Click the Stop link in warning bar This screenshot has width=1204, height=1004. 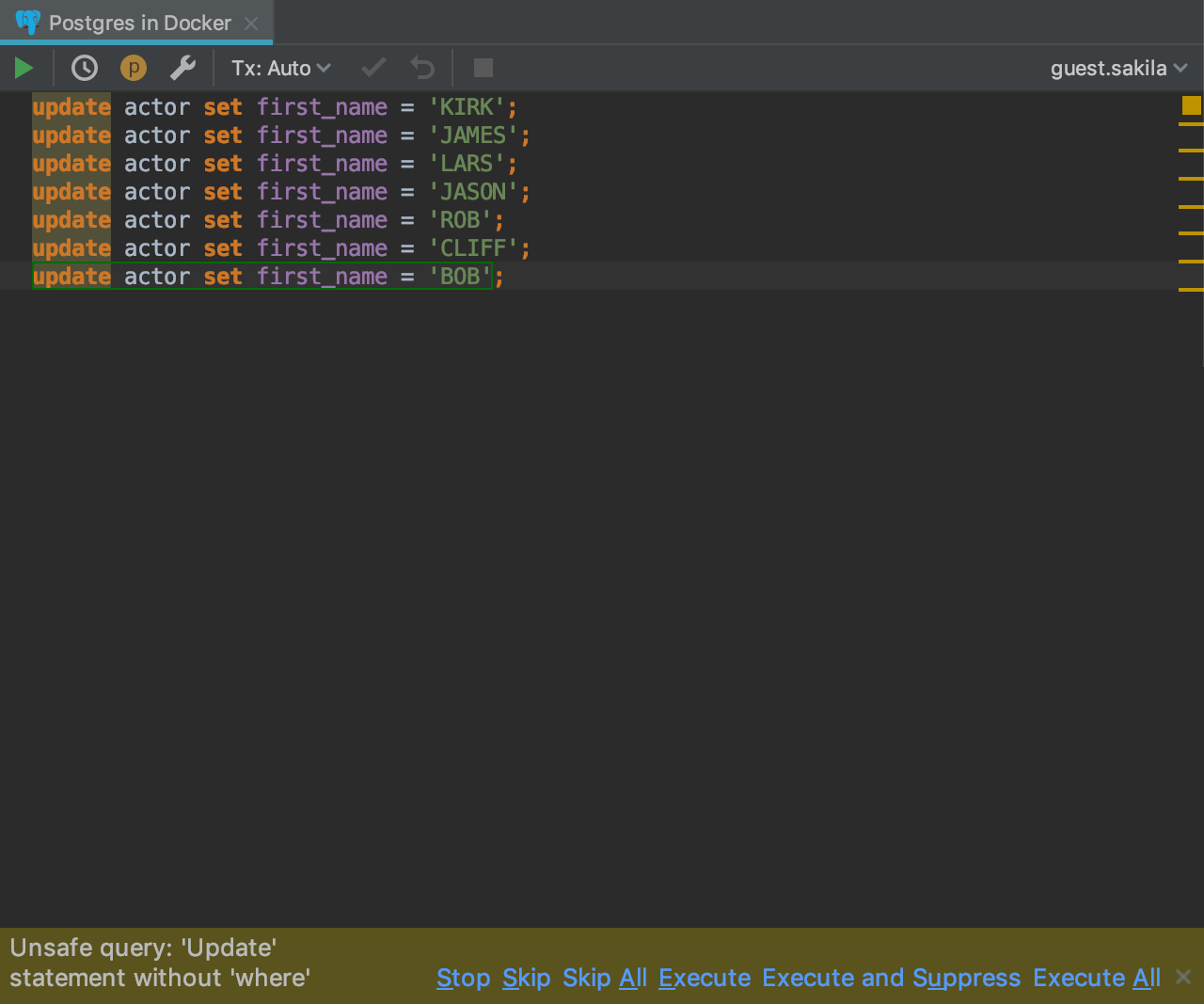463,978
